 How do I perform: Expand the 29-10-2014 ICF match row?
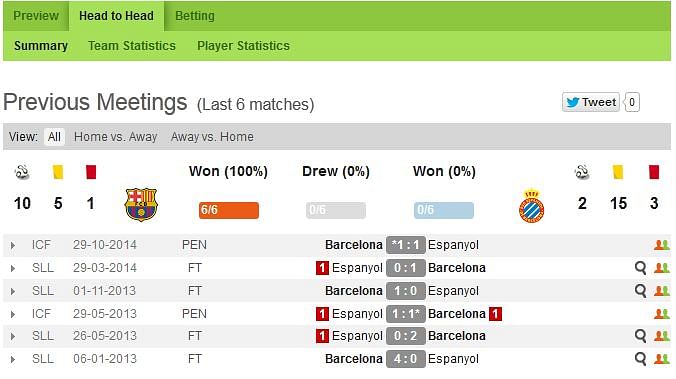[x=13, y=245]
